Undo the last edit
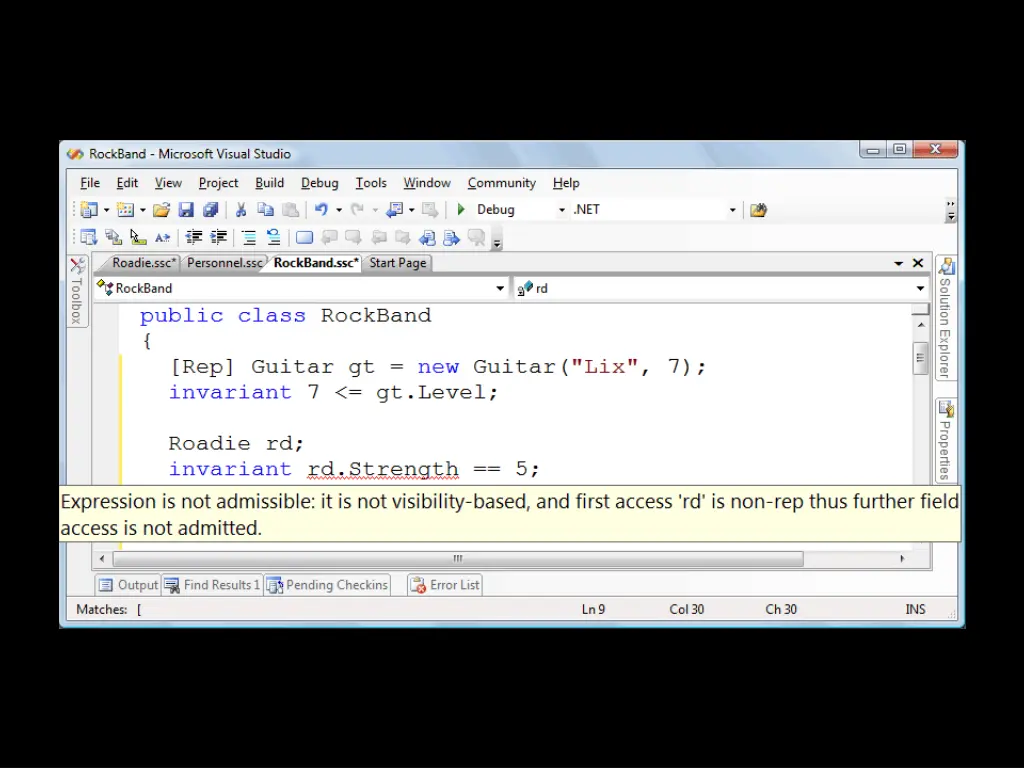Viewport: 1024px width, 768px height. coord(321,210)
